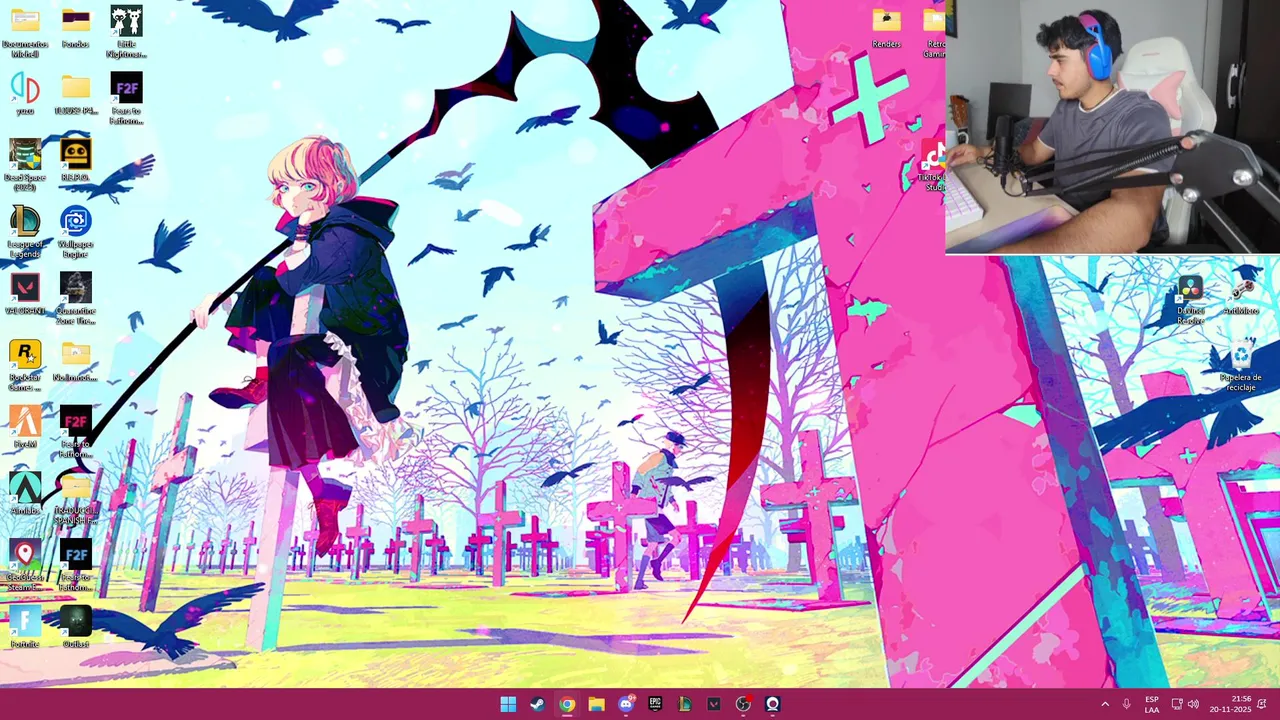This screenshot has width=1280, height=720.
Task: Launch the VALORANT desktop shortcut
Action: (25, 294)
